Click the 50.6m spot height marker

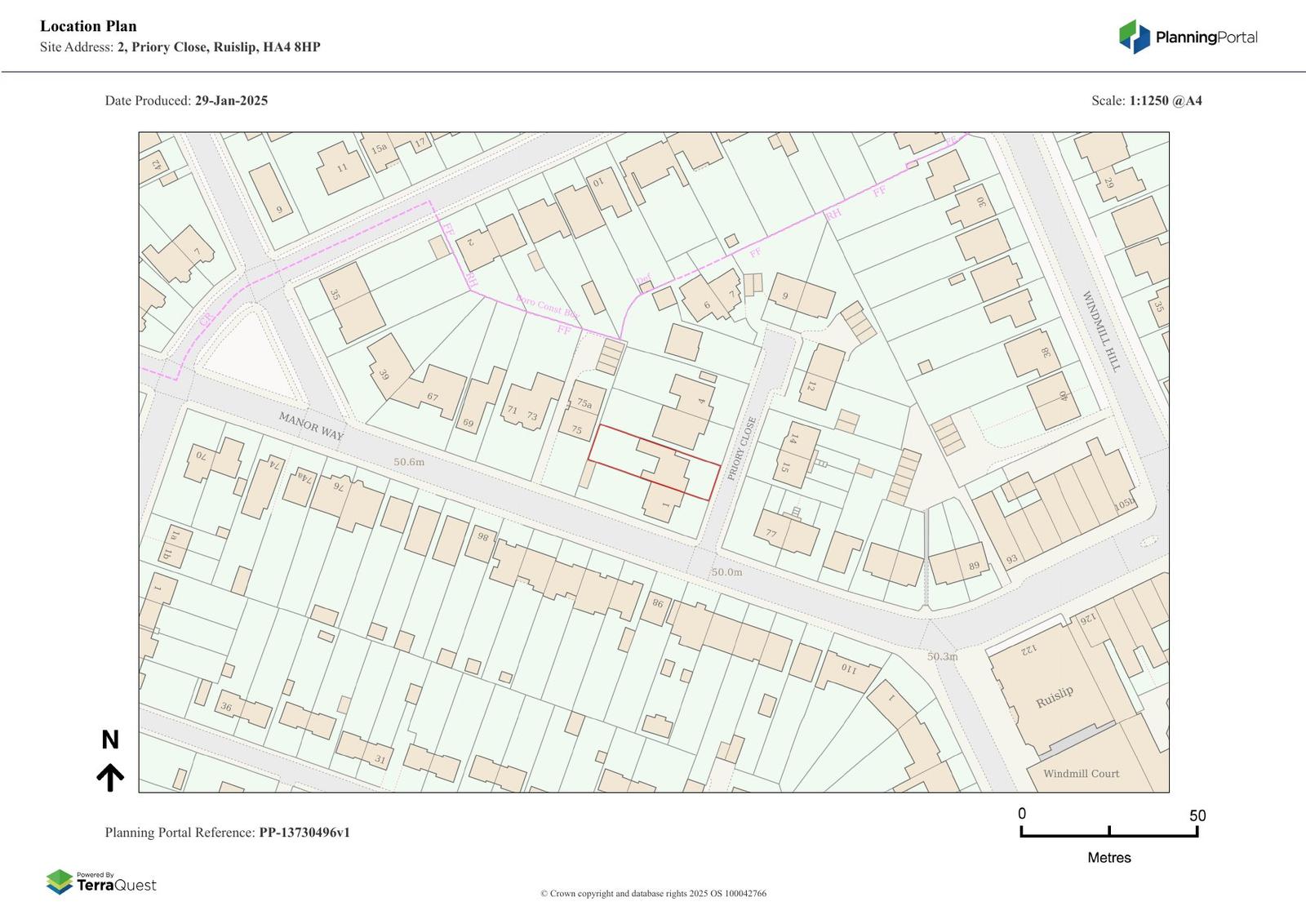pyautogui.click(x=409, y=462)
